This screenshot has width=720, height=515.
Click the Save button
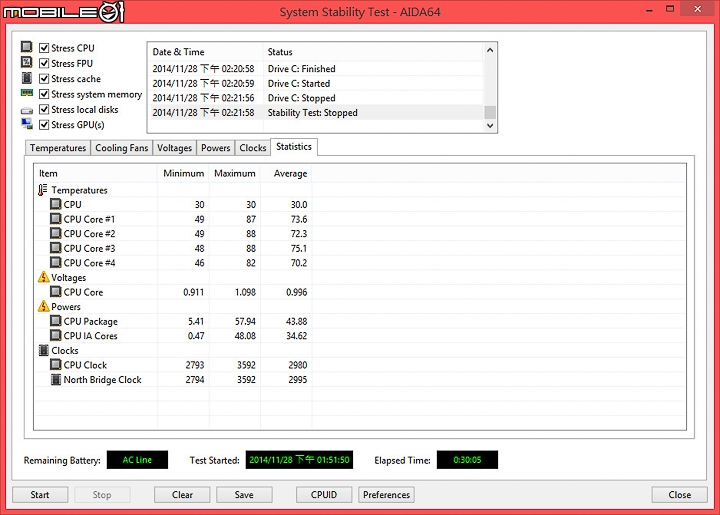pos(244,495)
